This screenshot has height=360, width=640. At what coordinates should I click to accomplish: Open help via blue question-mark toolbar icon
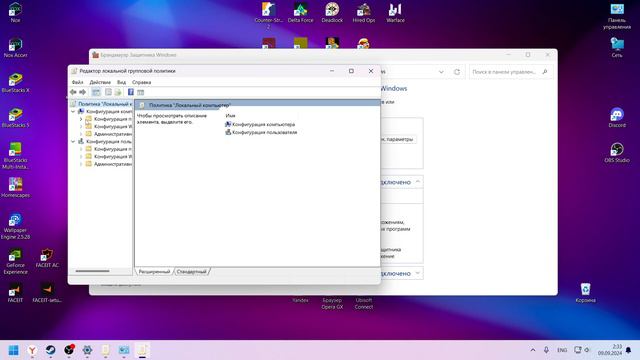click(x=131, y=92)
